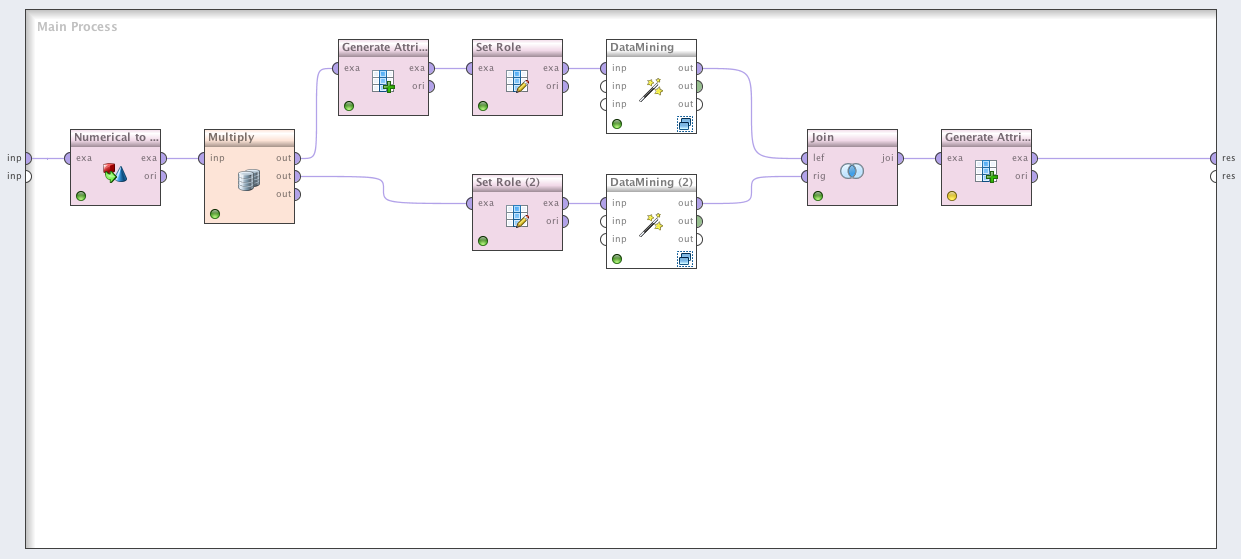Click the icon of Generate Attributes after Join
Image resolution: width=1241 pixels, height=559 pixels.
pos(986,171)
